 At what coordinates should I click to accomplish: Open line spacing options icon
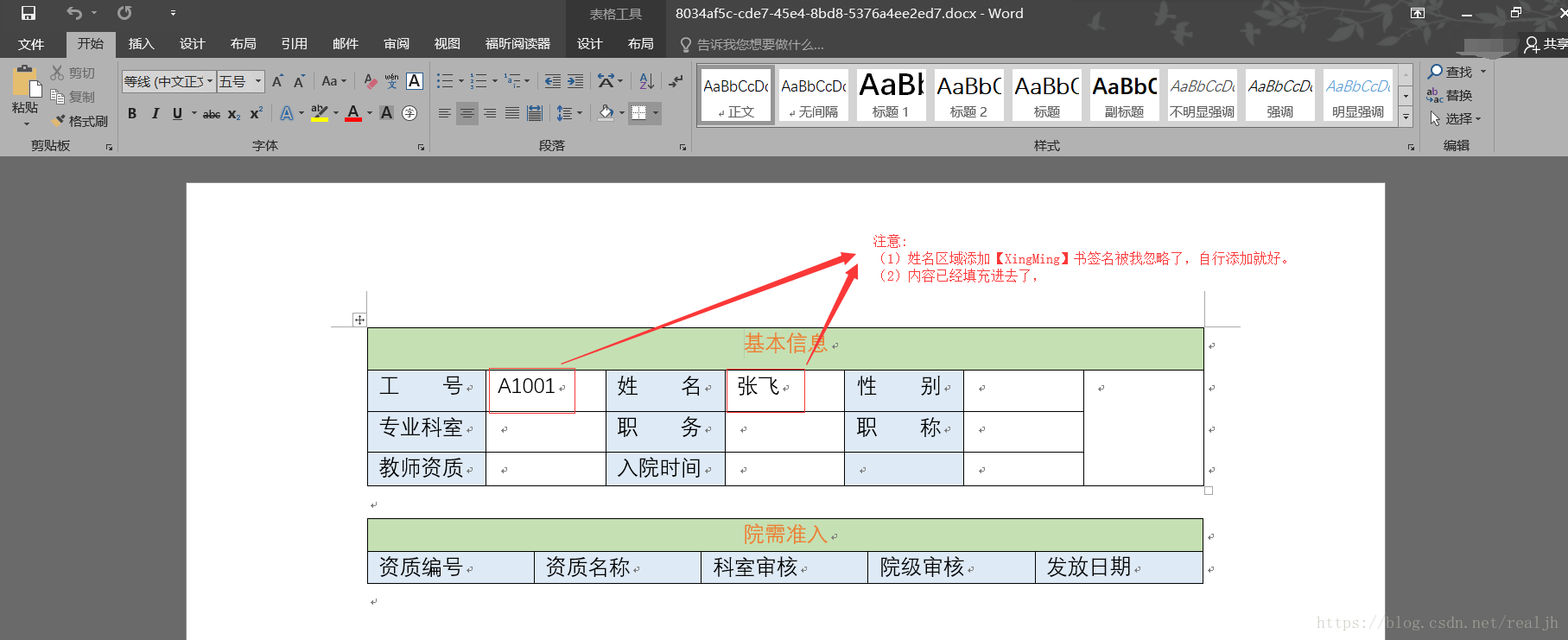coord(564,113)
